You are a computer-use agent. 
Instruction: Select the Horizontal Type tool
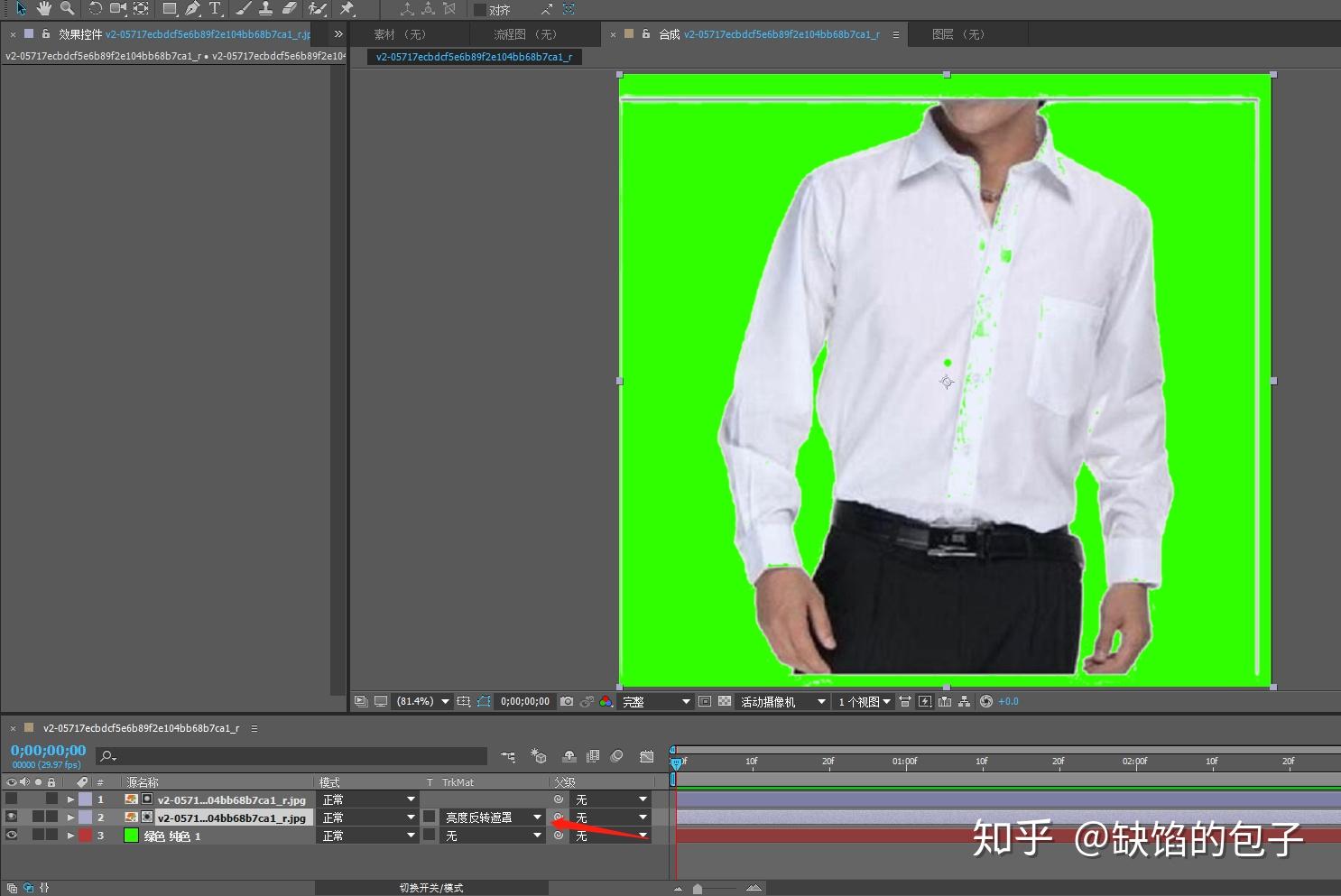pyautogui.click(x=215, y=9)
